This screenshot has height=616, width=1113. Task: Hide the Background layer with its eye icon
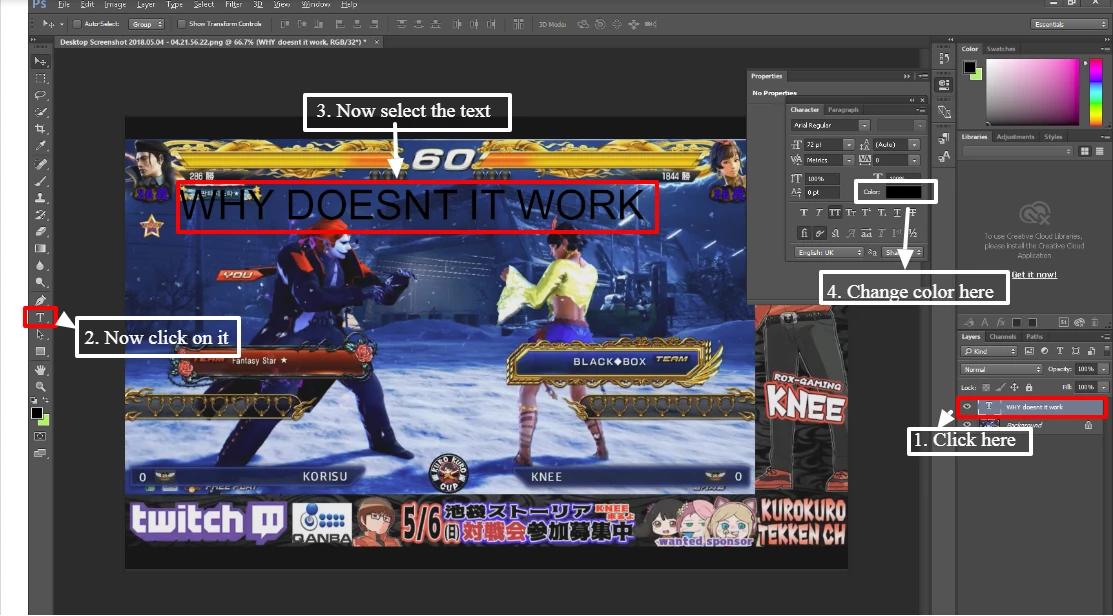[967, 425]
